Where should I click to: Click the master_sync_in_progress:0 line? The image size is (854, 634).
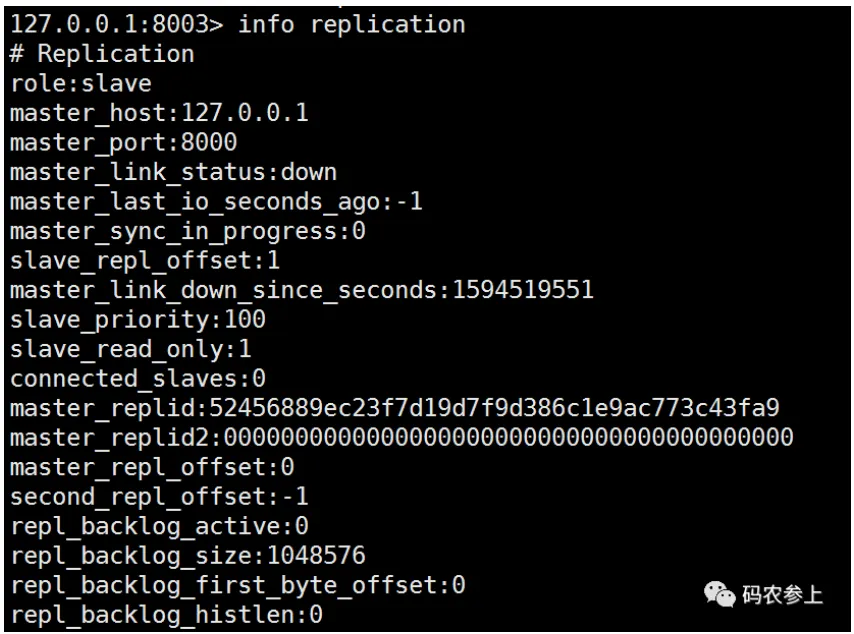pyautogui.click(x=188, y=231)
